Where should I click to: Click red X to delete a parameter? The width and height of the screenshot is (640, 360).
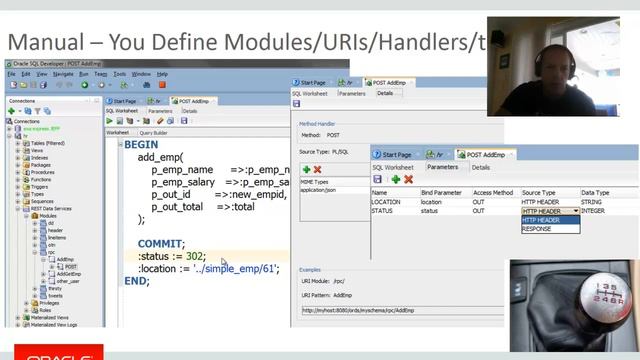point(408,179)
